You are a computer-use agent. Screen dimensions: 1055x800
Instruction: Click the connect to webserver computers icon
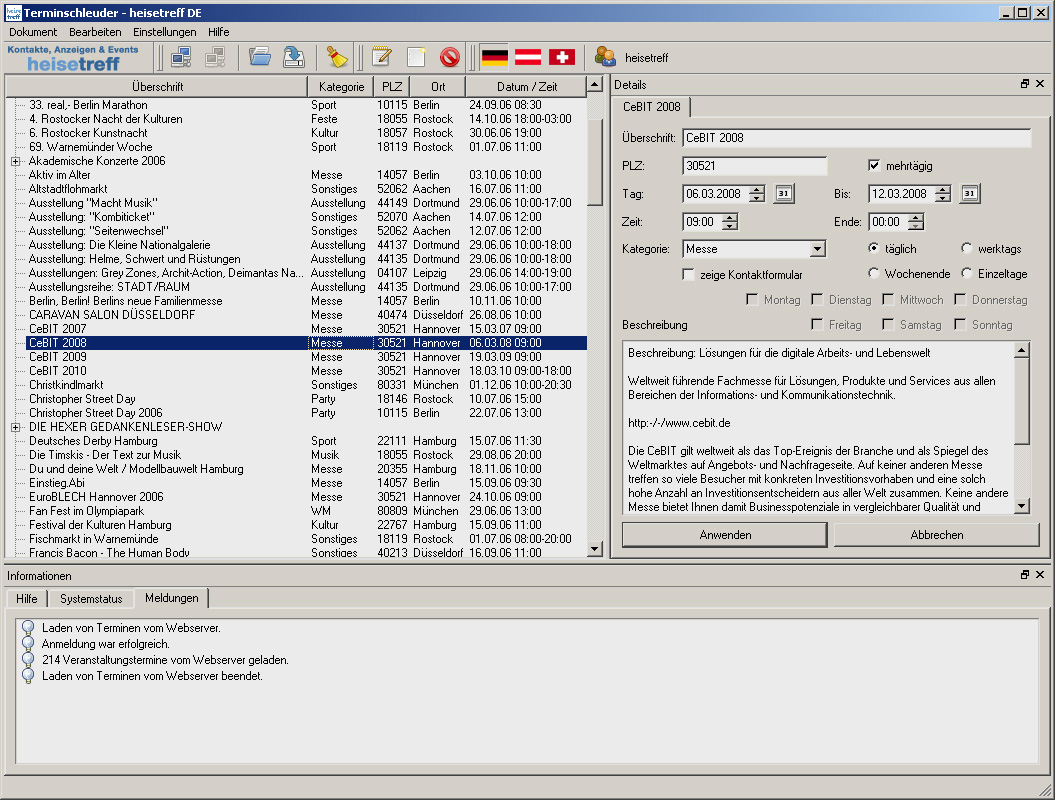(x=181, y=58)
